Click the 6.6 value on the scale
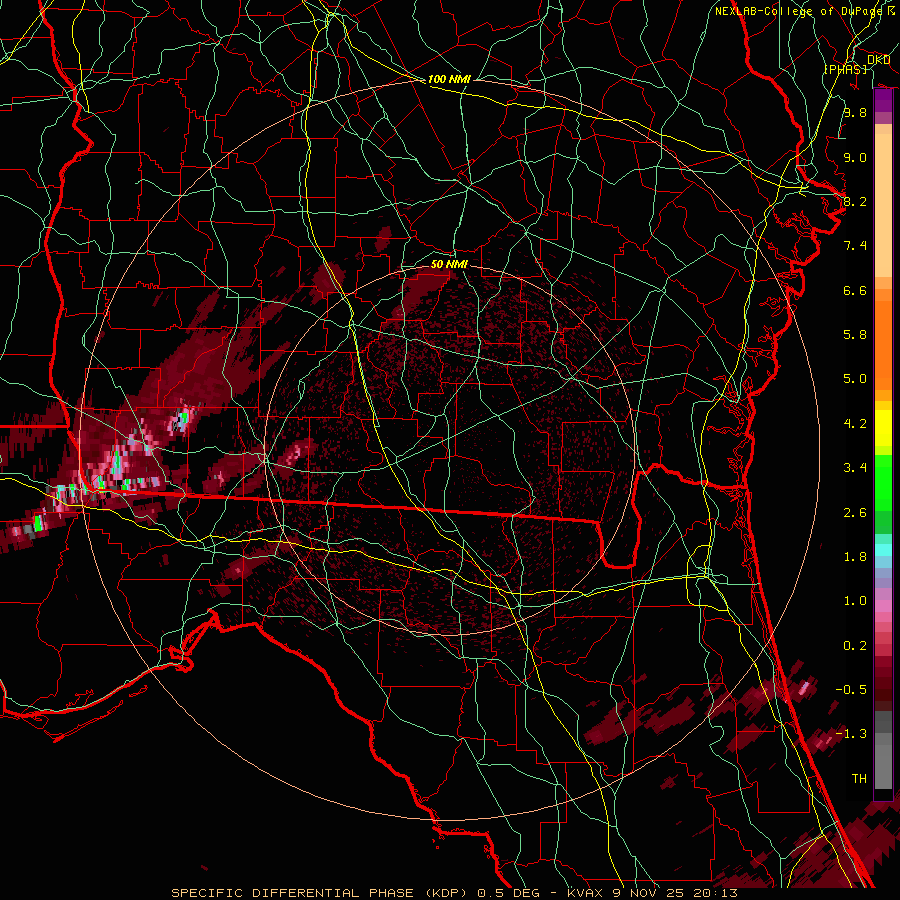 (x=855, y=290)
